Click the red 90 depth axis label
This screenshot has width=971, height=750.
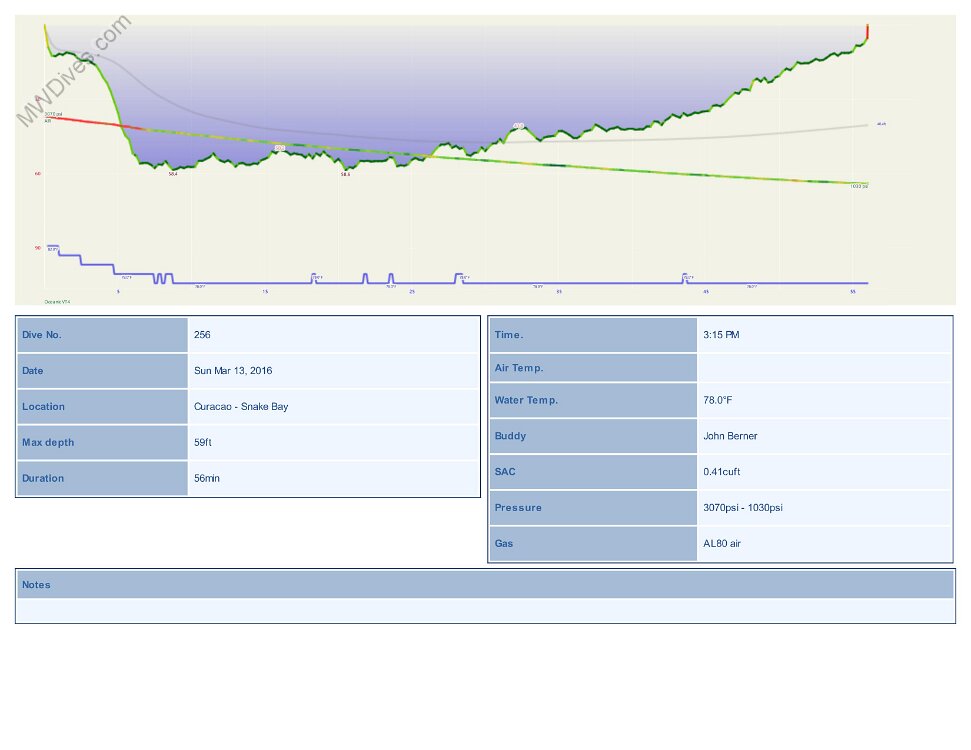pos(38,247)
